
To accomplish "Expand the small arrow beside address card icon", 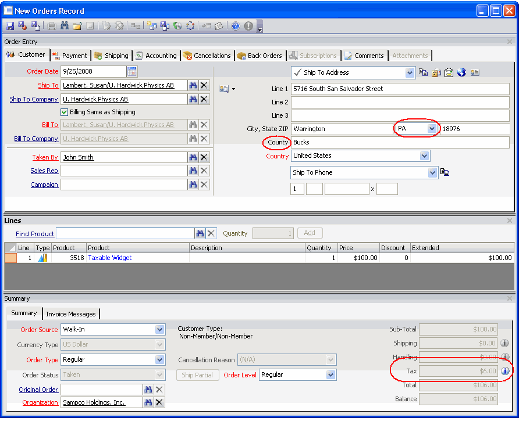I will pos(233,89).
